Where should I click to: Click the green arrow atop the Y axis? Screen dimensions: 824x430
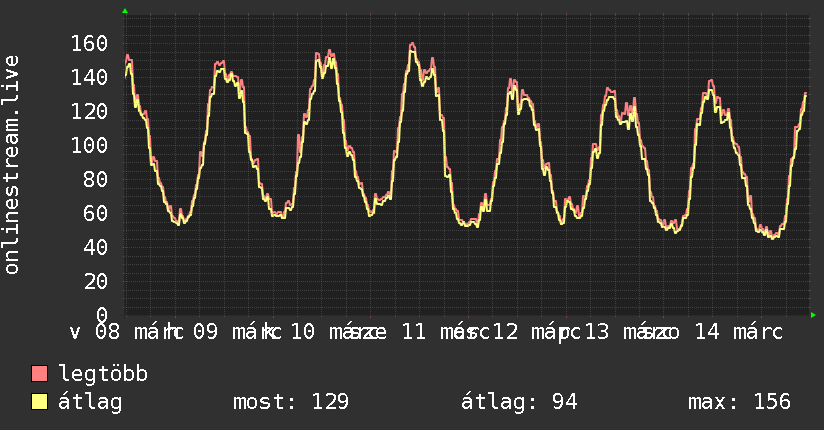(125, 11)
